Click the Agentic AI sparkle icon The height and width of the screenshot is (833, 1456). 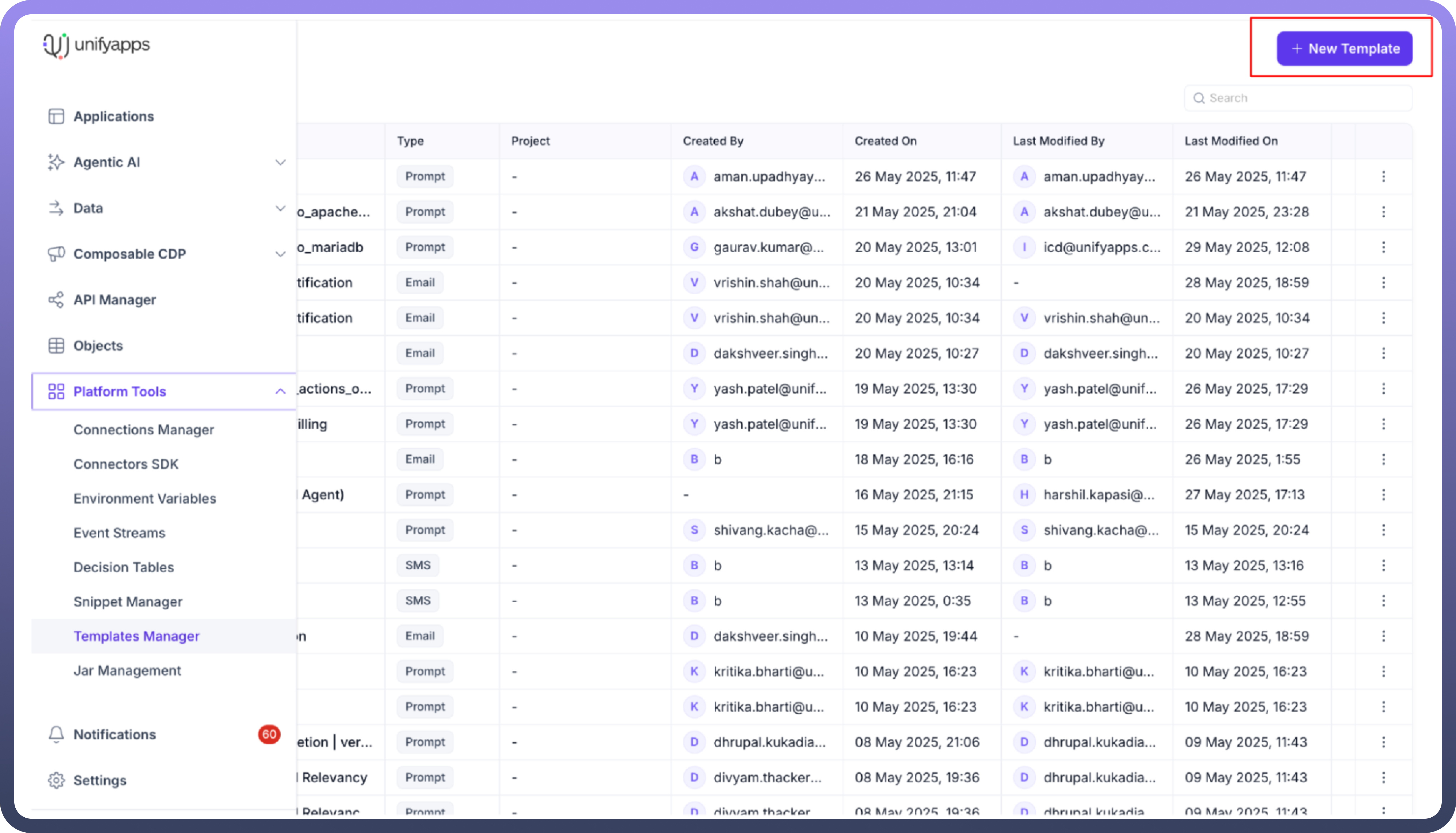56,162
